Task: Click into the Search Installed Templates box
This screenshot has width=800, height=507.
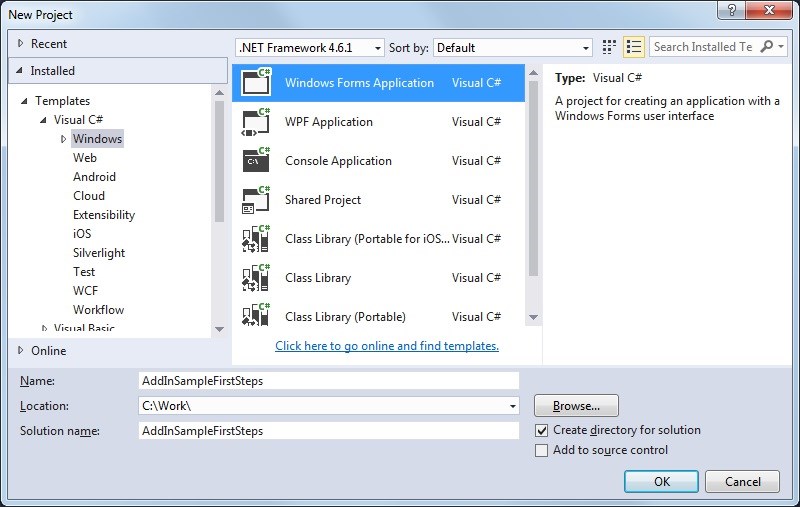Action: click(704, 47)
